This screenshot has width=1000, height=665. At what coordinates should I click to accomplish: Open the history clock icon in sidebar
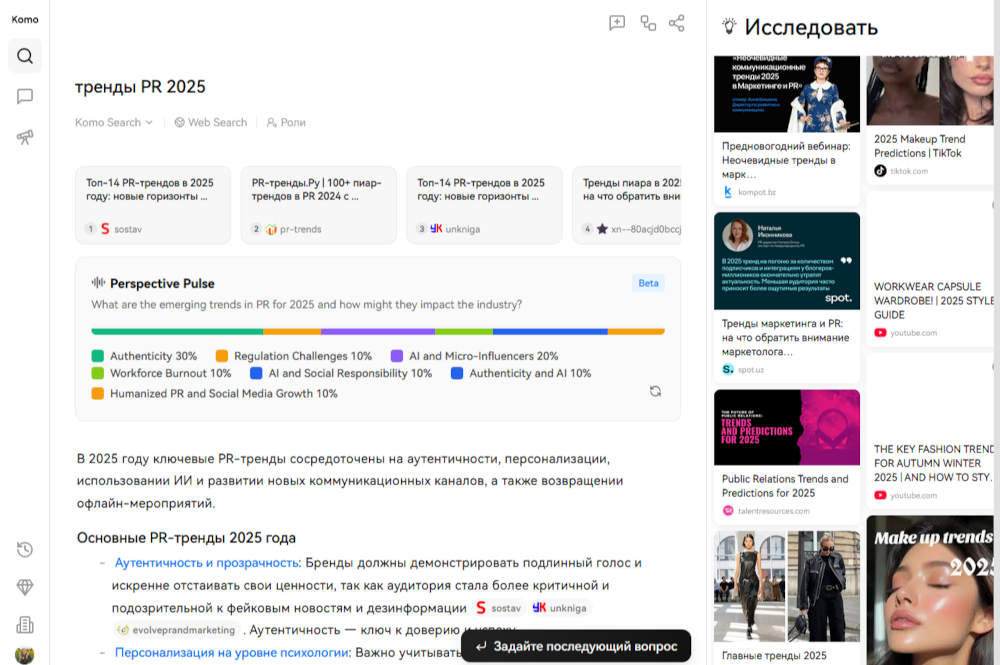coord(25,549)
